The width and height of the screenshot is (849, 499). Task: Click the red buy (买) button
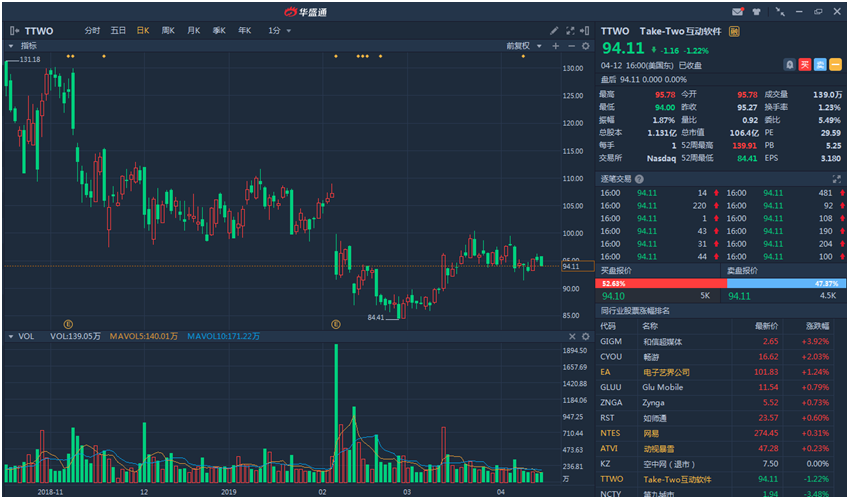click(x=805, y=64)
